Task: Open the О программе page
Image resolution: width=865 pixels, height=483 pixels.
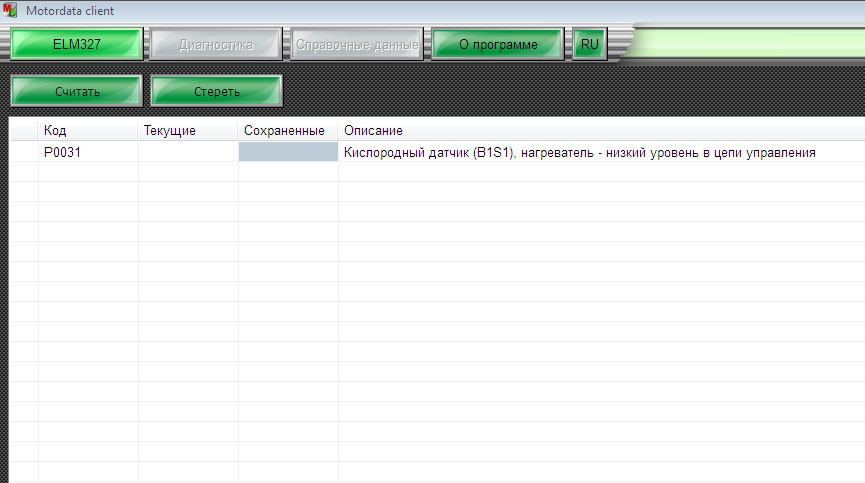Action: click(x=498, y=44)
